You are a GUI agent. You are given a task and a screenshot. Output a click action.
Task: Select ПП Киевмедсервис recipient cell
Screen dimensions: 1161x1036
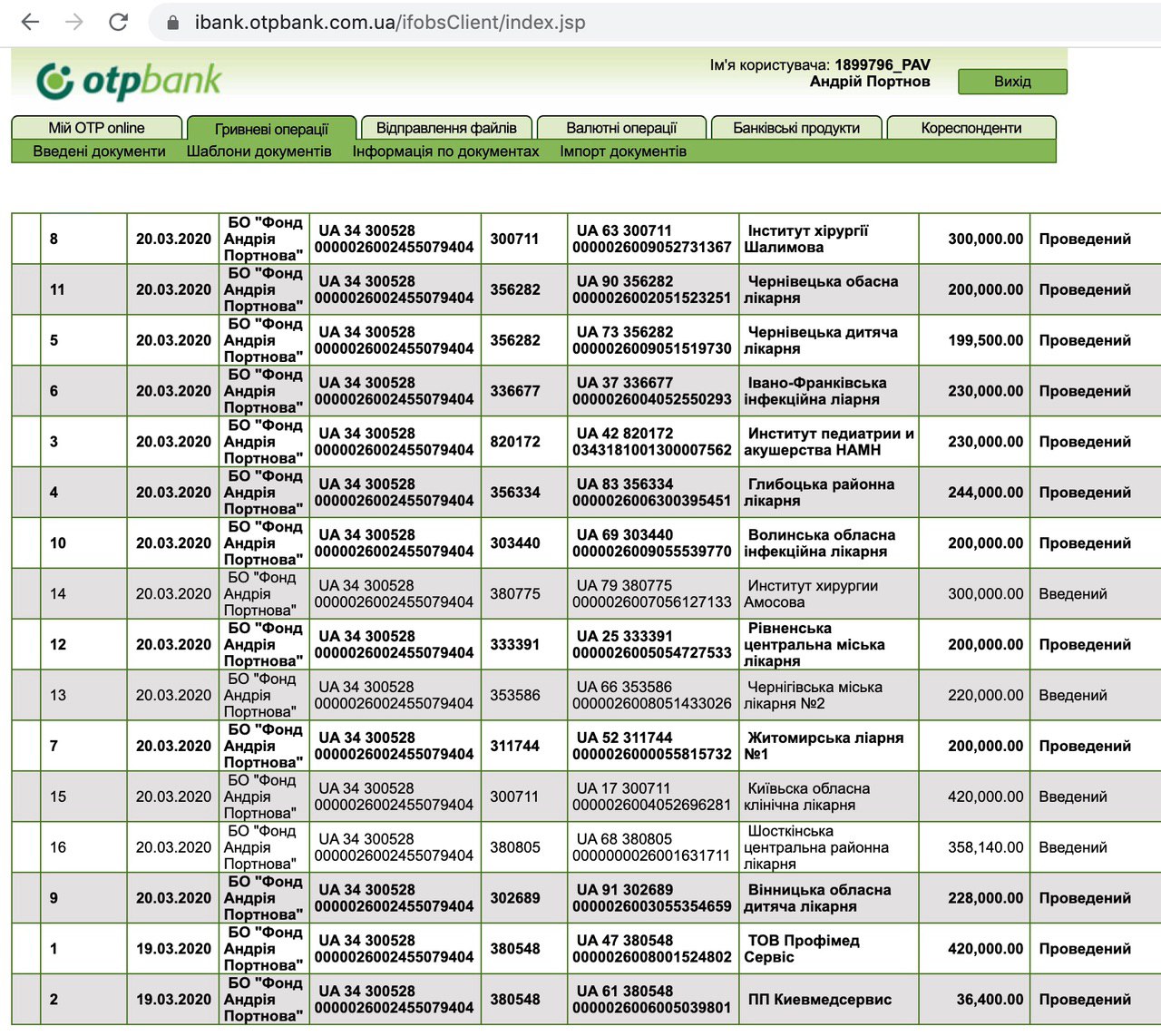[x=829, y=1001]
